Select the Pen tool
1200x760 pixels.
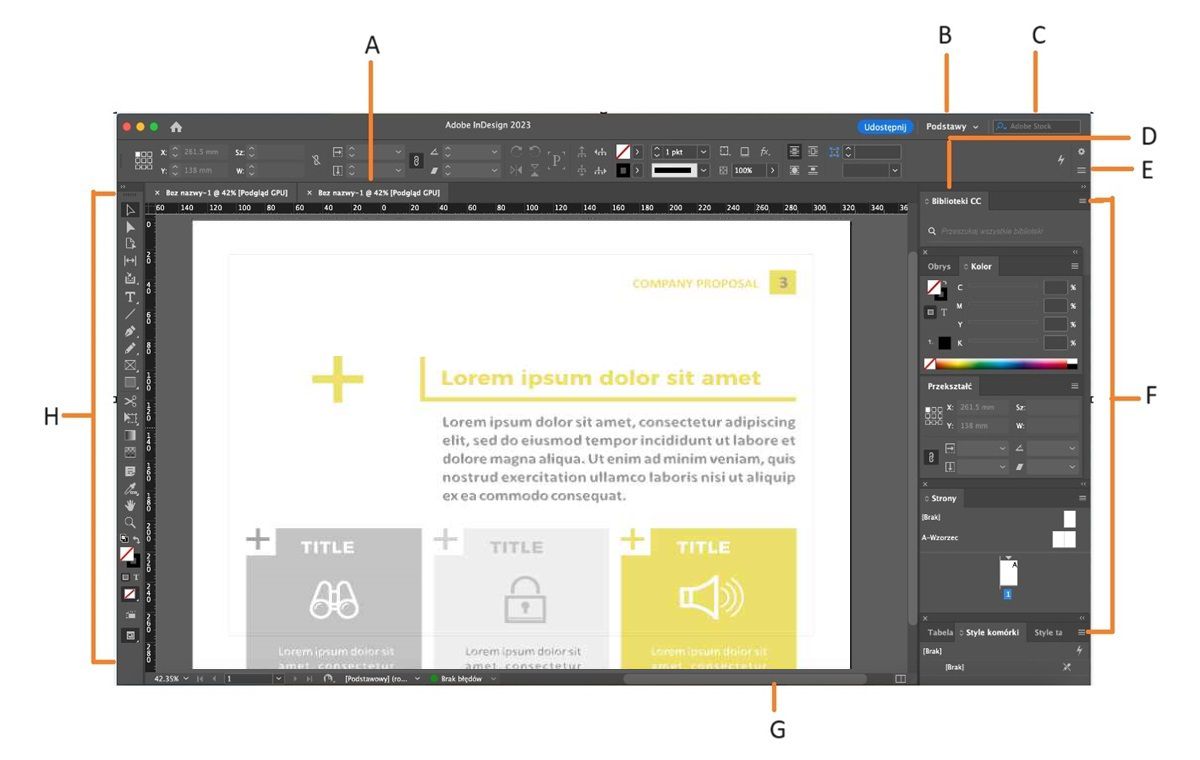point(131,332)
